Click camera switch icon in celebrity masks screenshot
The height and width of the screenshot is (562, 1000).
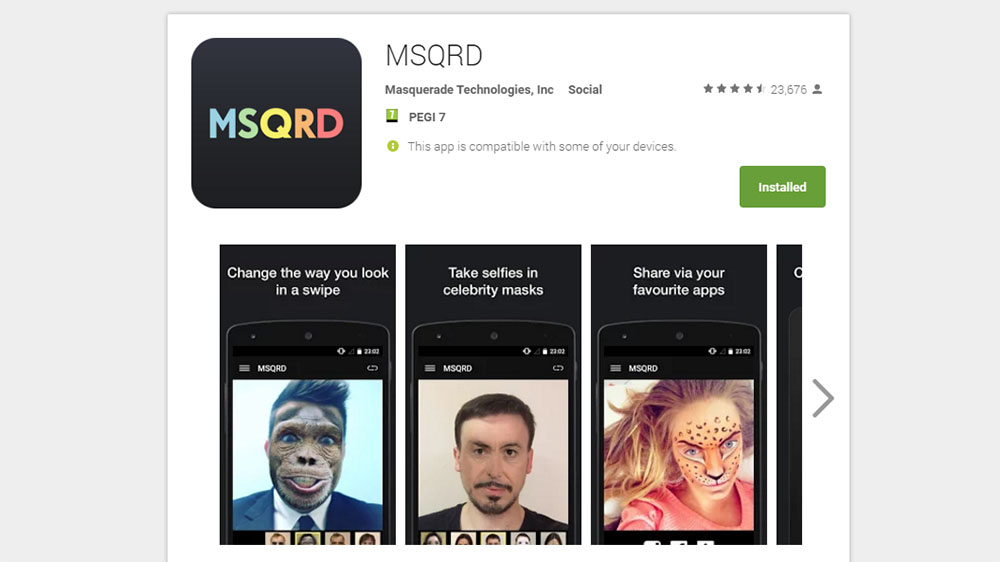(x=558, y=368)
